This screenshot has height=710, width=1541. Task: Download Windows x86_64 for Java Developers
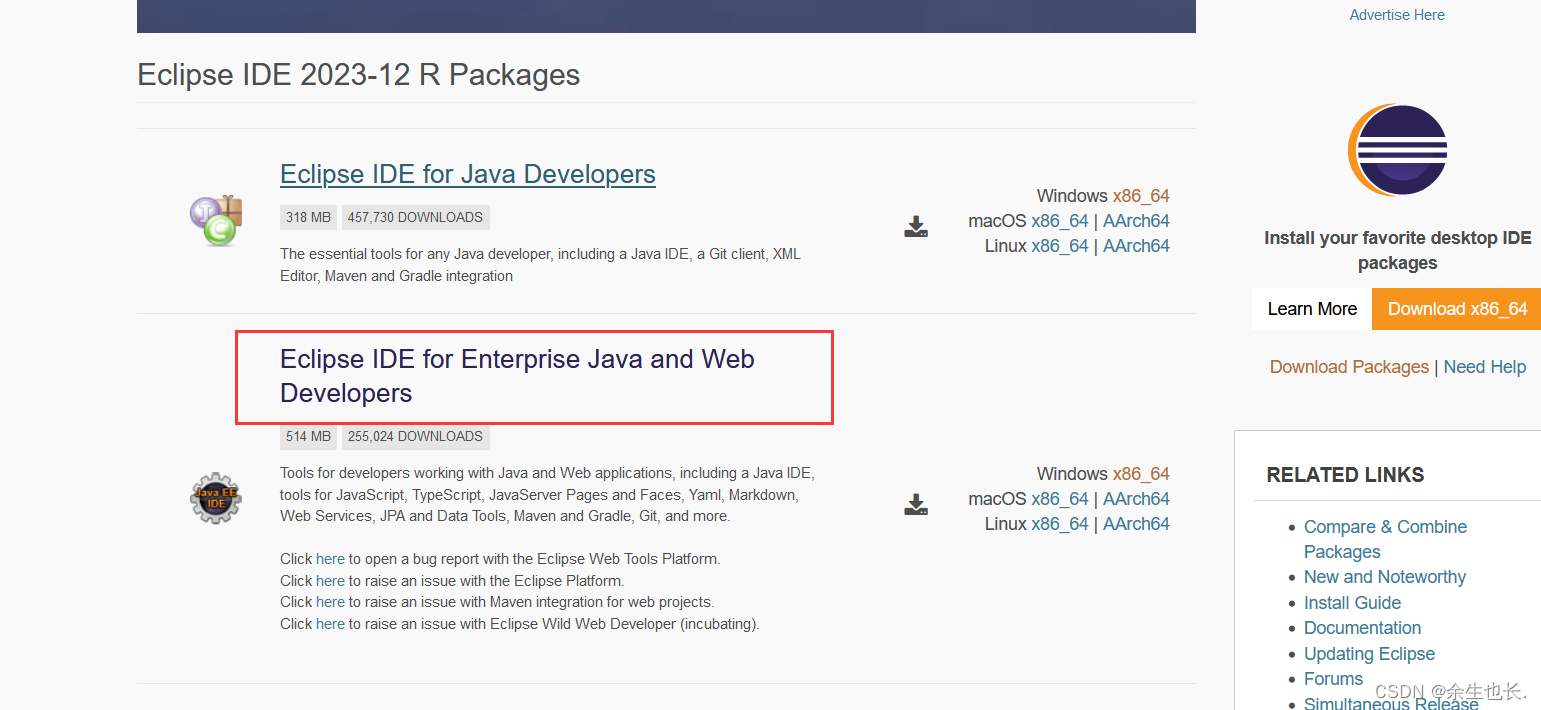click(x=1141, y=196)
